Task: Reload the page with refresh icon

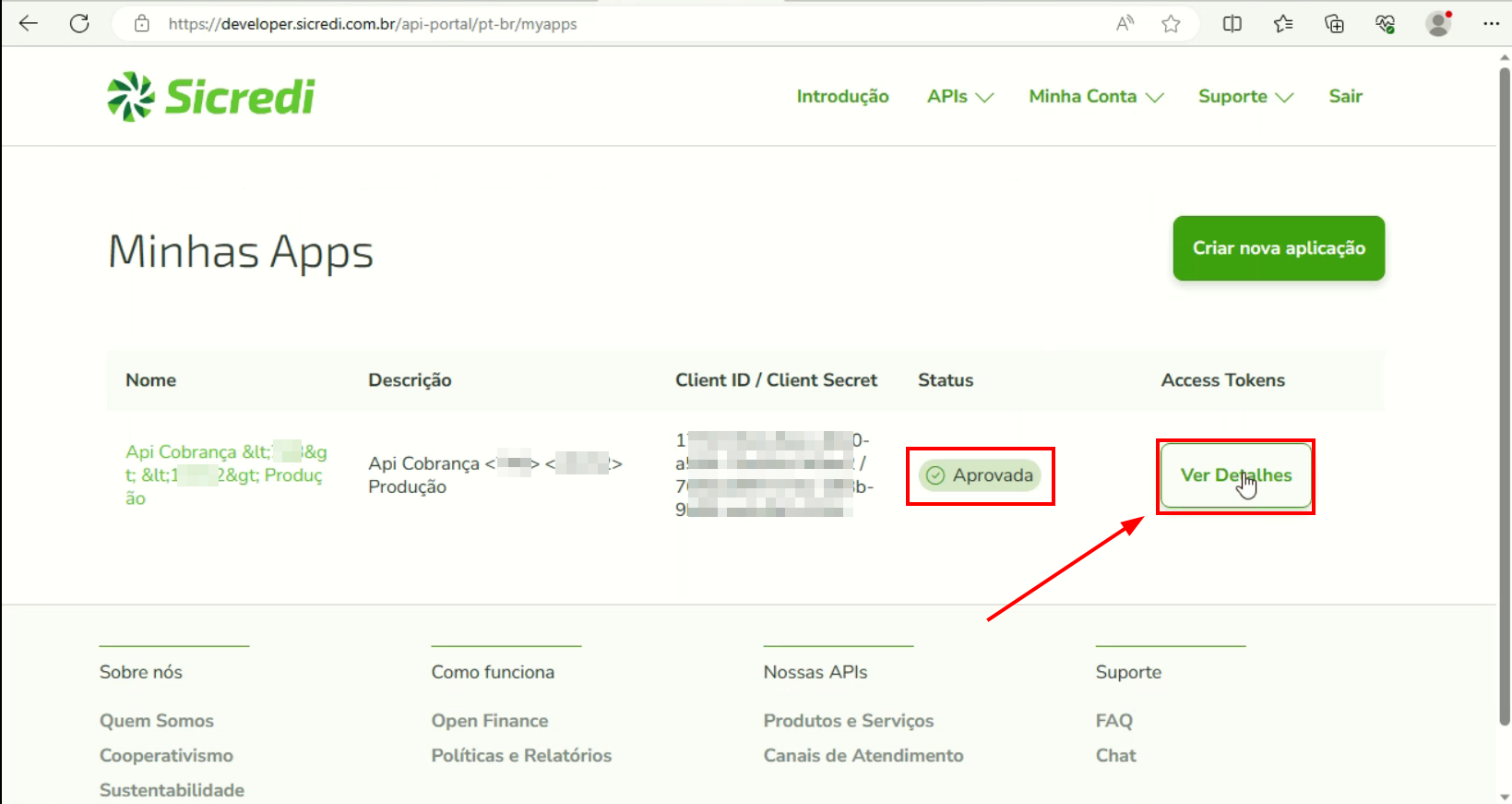Action: pyautogui.click(x=79, y=24)
